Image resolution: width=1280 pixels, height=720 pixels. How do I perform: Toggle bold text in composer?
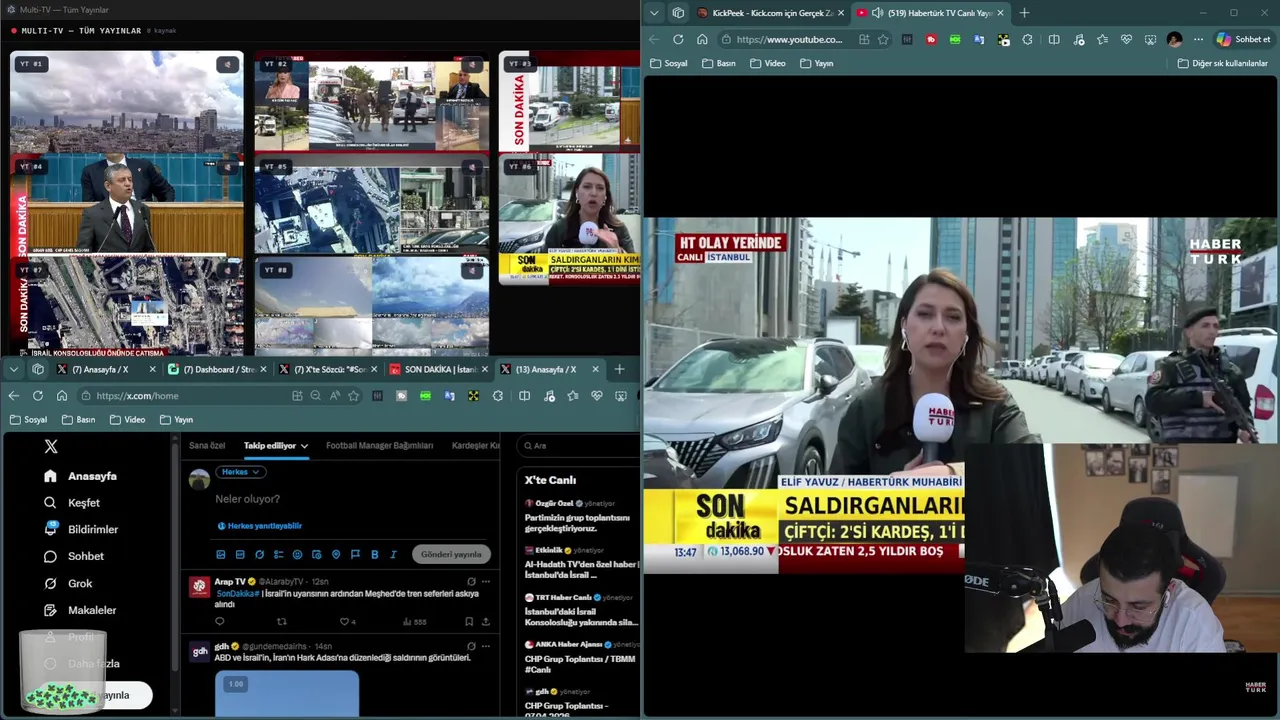click(x=374, y=554)
